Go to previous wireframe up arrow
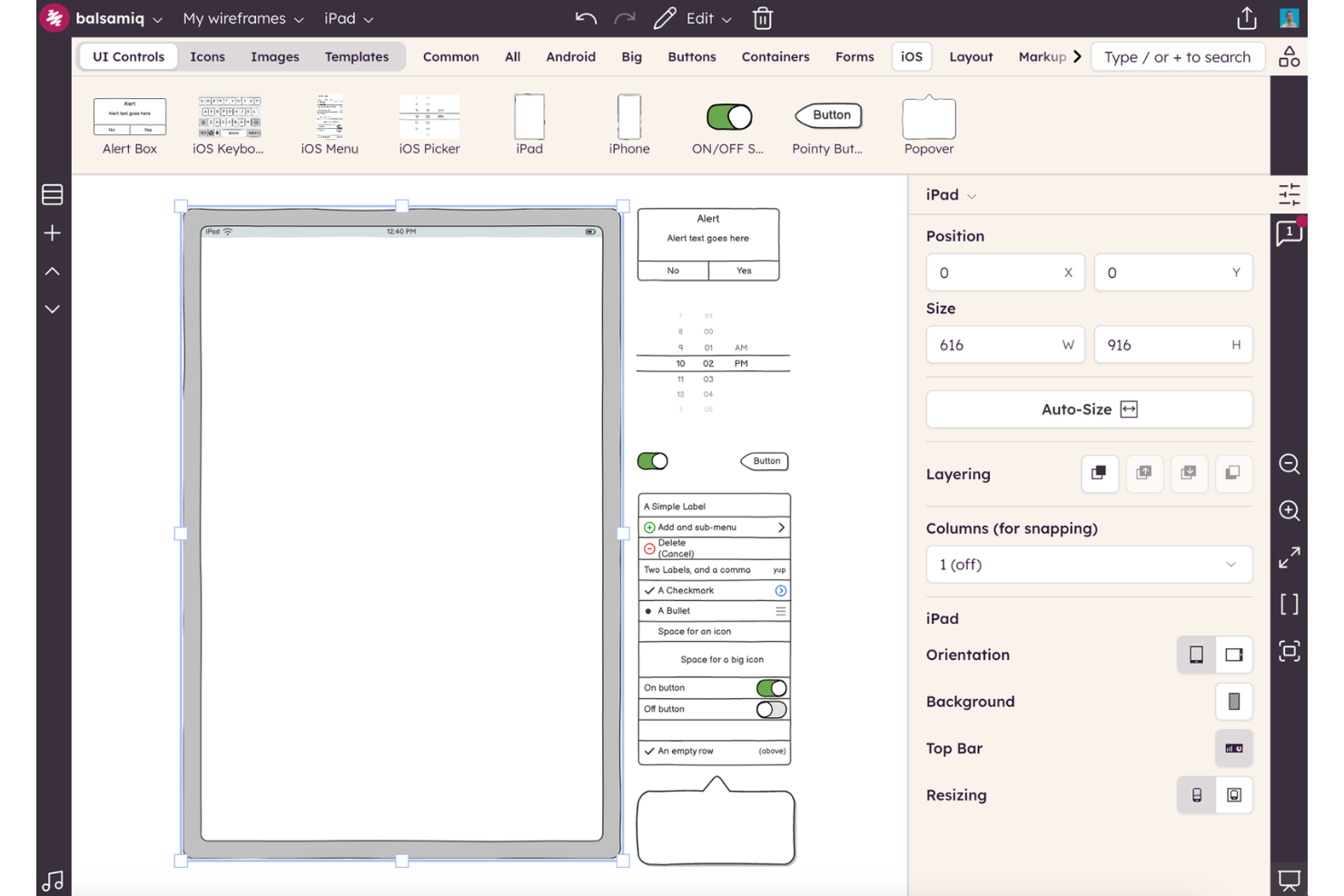This screenshot has height=896, width=1344. point(53,271)
